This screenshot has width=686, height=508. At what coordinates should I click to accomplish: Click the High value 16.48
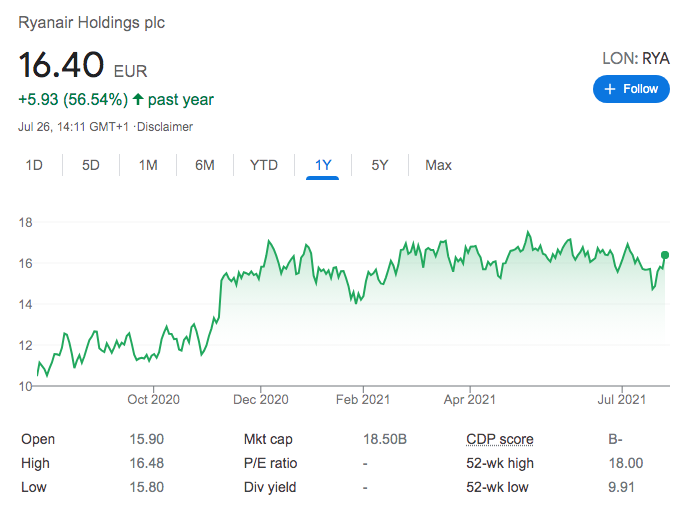tap(147, 463)
